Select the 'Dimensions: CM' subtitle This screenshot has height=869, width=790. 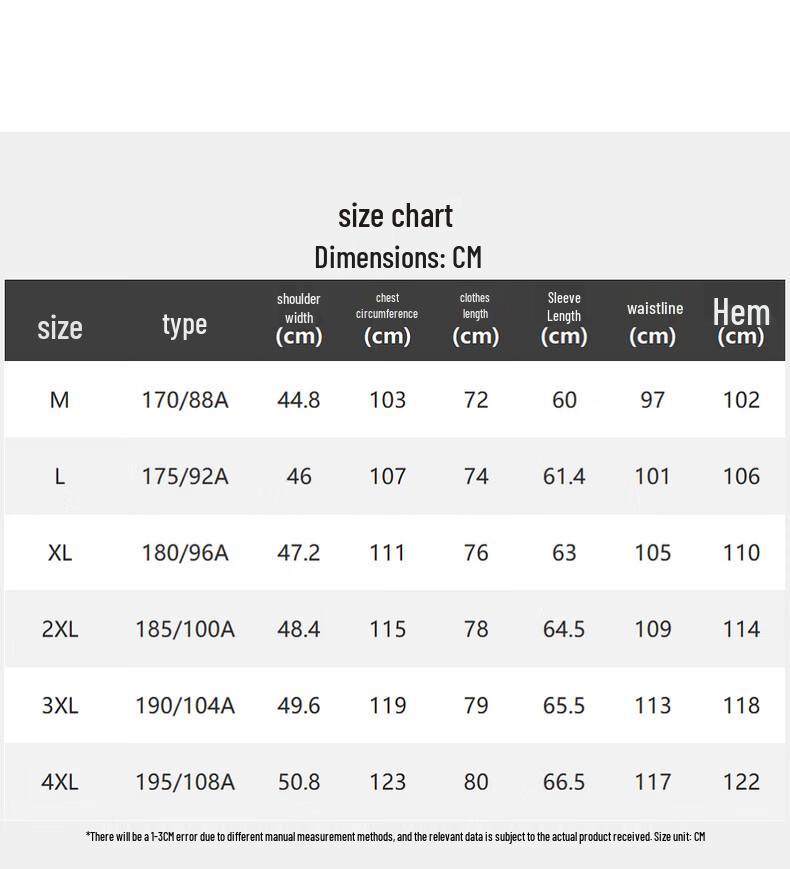[398, 257]
